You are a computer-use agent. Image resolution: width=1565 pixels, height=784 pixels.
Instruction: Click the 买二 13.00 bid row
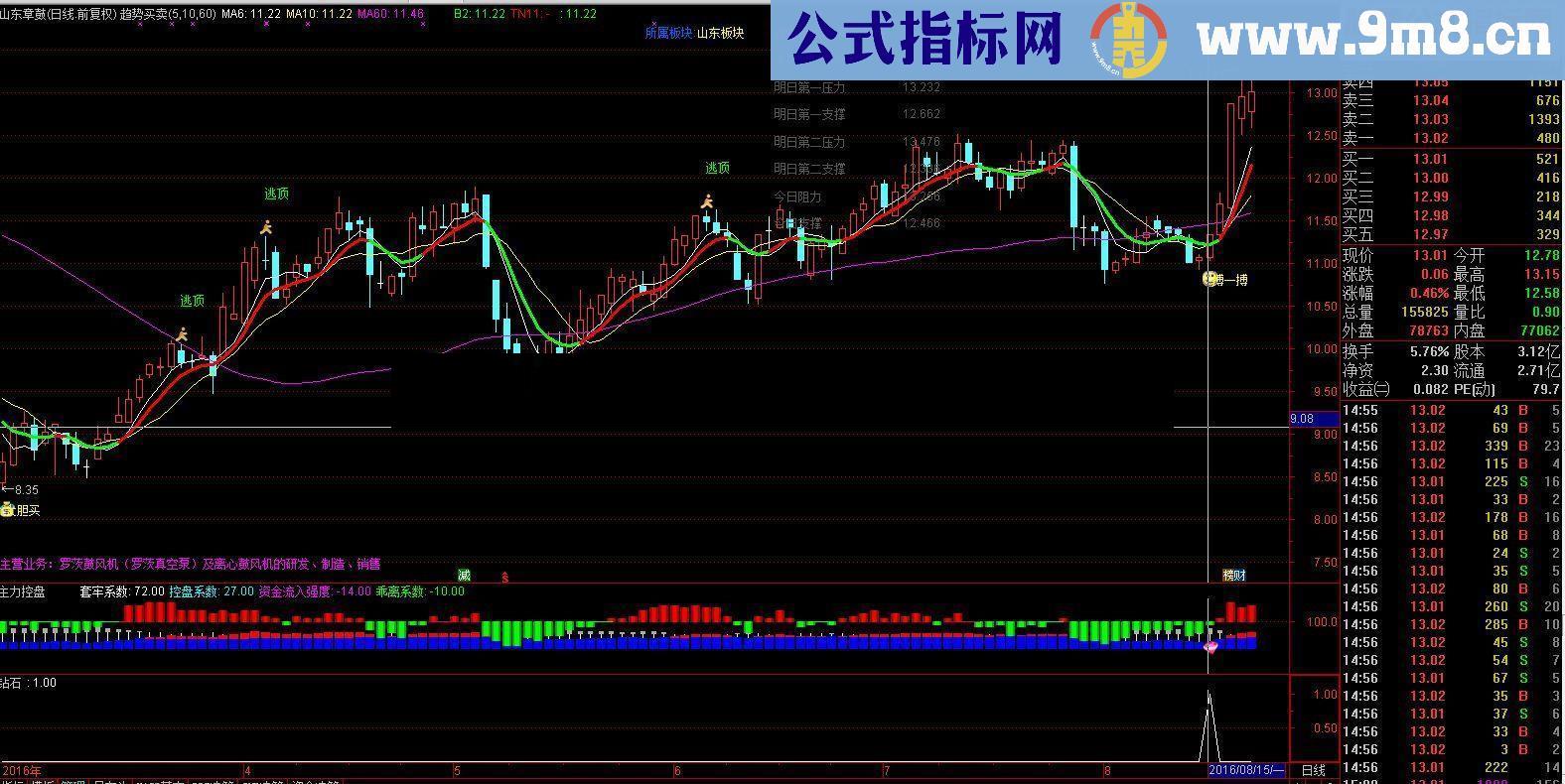1452,179
